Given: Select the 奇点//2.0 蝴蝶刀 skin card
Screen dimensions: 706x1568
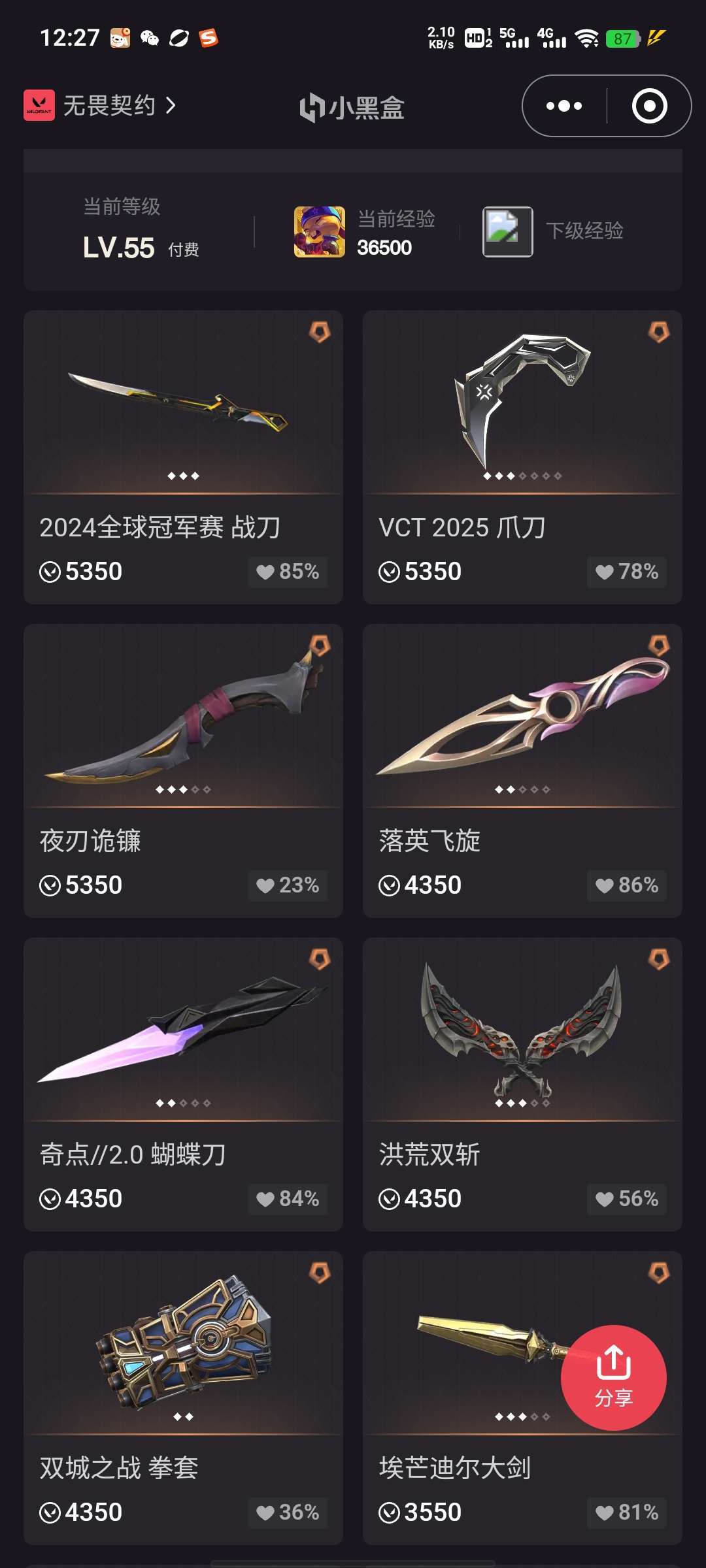Looking at the screenshot, I should (183, 1085).
